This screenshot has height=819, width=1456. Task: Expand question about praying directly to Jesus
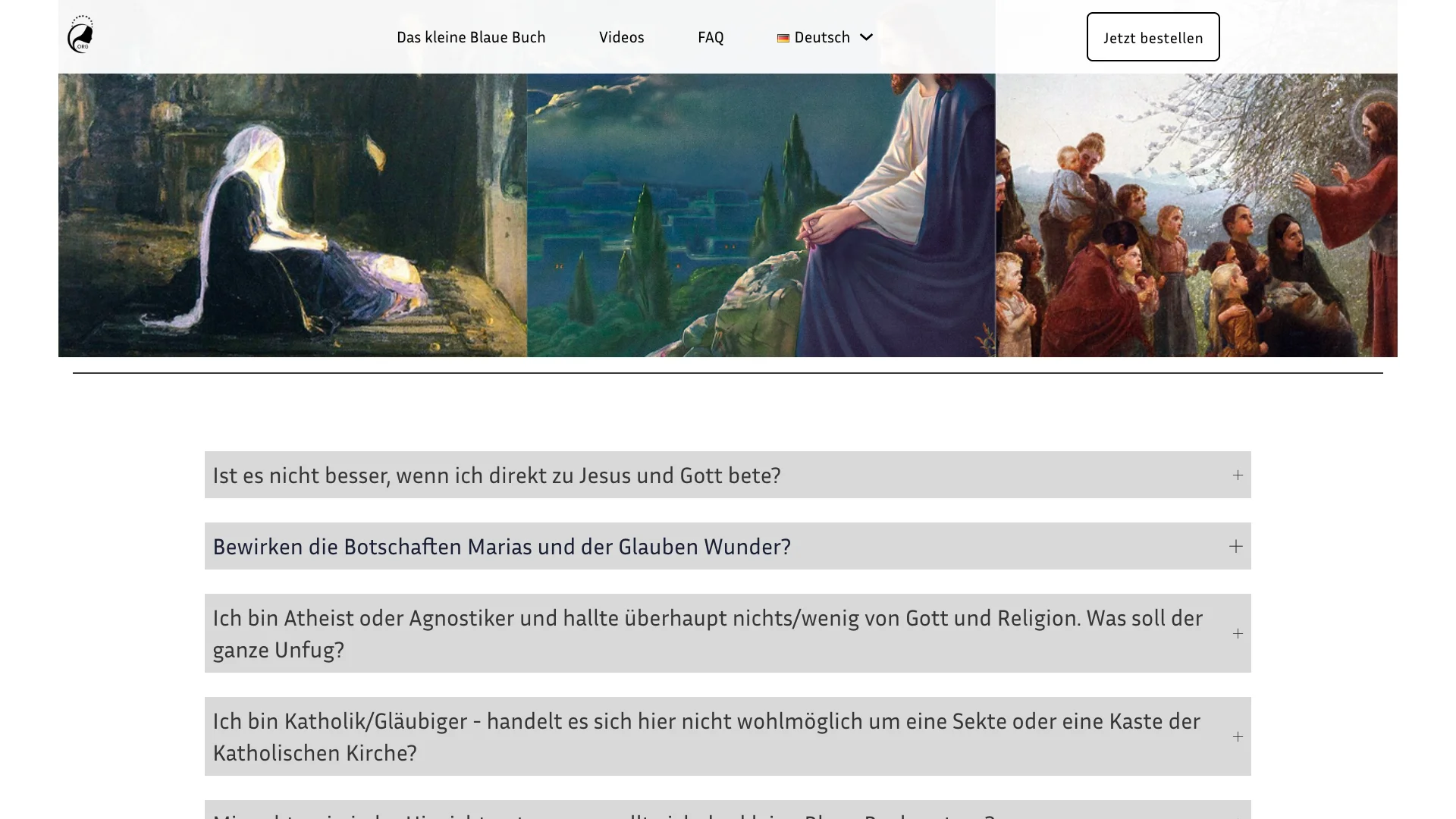[x=727, y=475]
